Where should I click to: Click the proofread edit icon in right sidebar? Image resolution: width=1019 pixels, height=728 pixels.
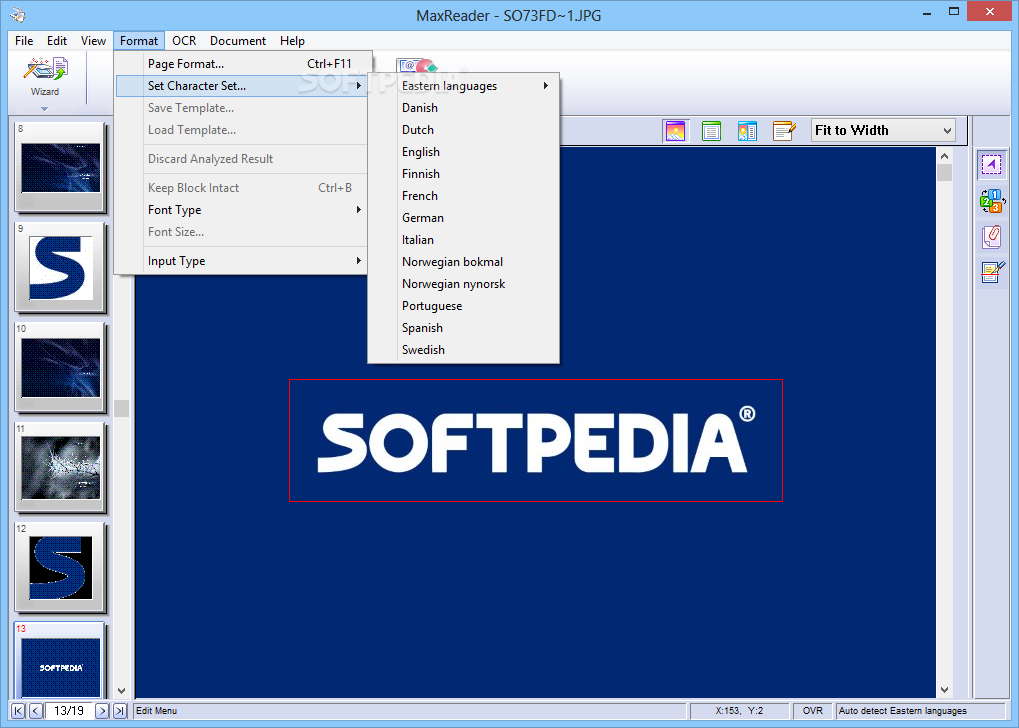(992, 272)
